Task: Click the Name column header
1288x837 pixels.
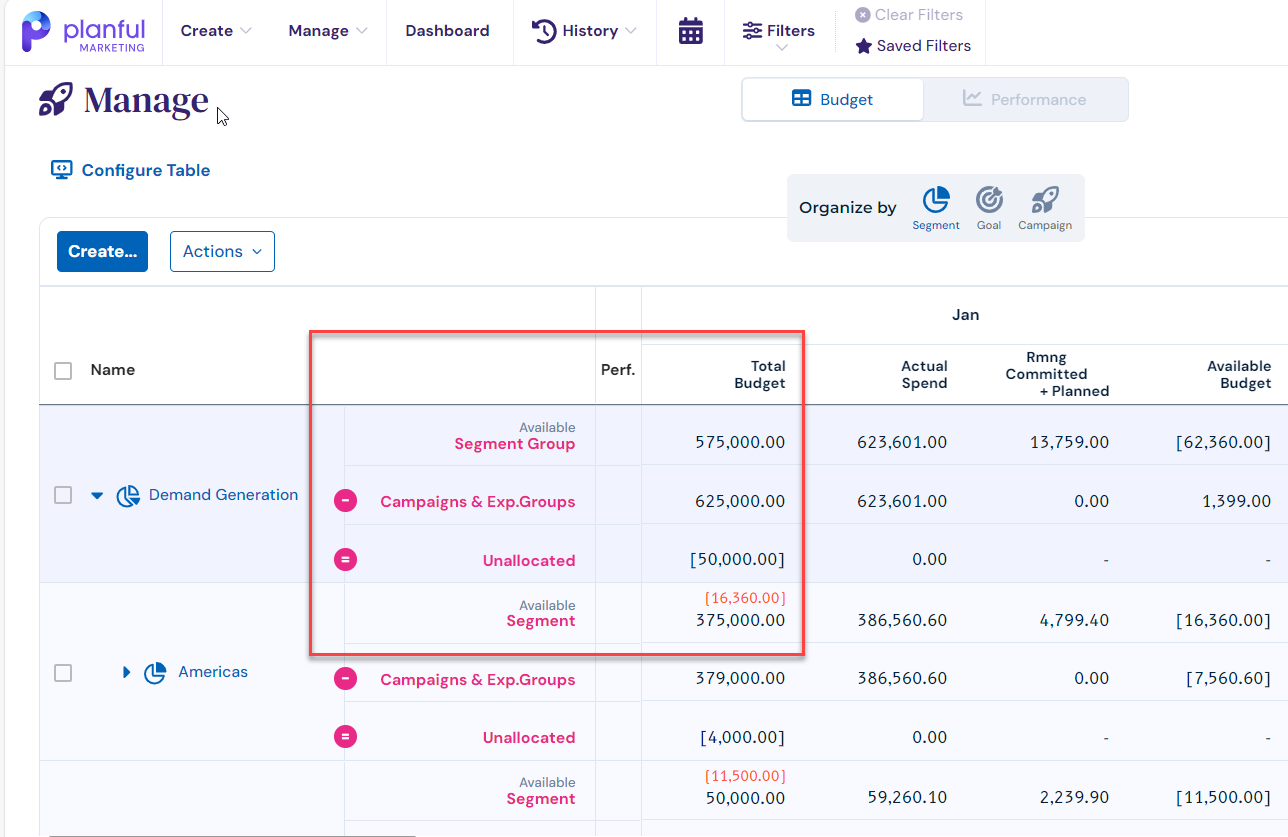Action: click(113, 370)
